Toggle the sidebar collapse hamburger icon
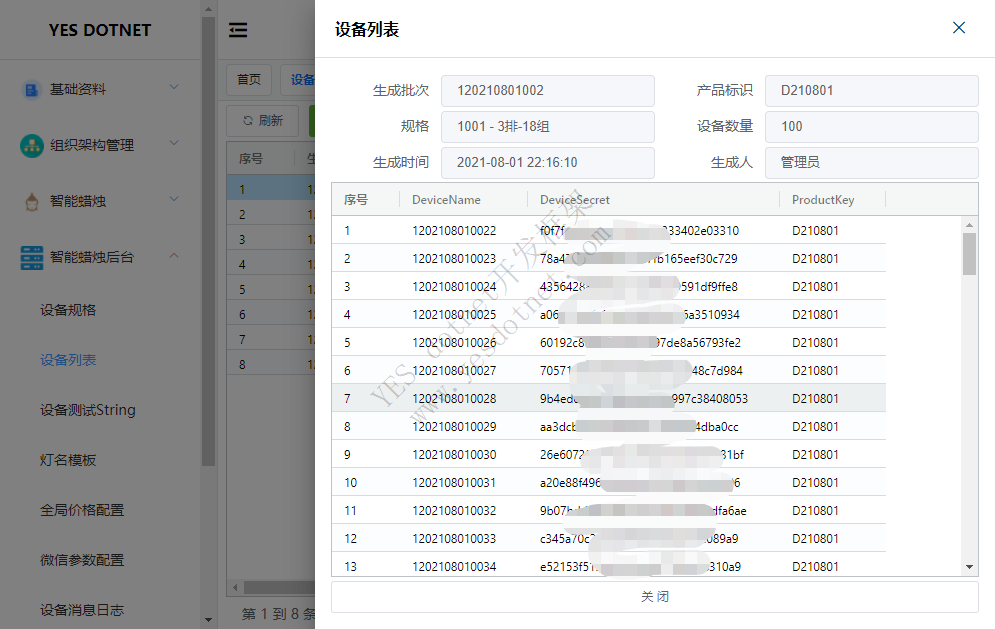Image resolution: width=995 pixels, height=629 pixels. 238,30
